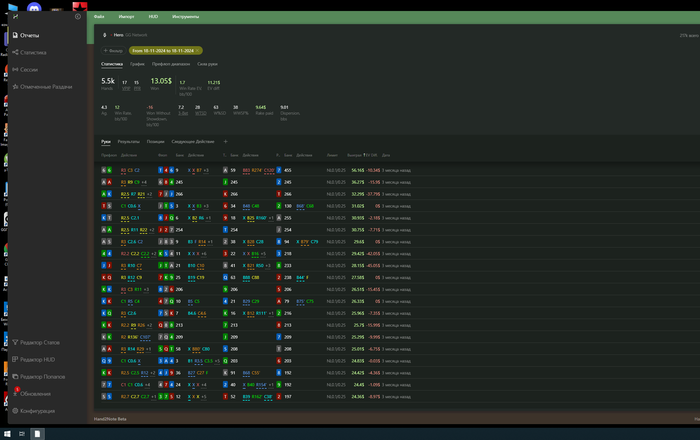Switch to the Префлоп диапазон tab
Viewport: 700px width, 440px height.
click(169, 63)
